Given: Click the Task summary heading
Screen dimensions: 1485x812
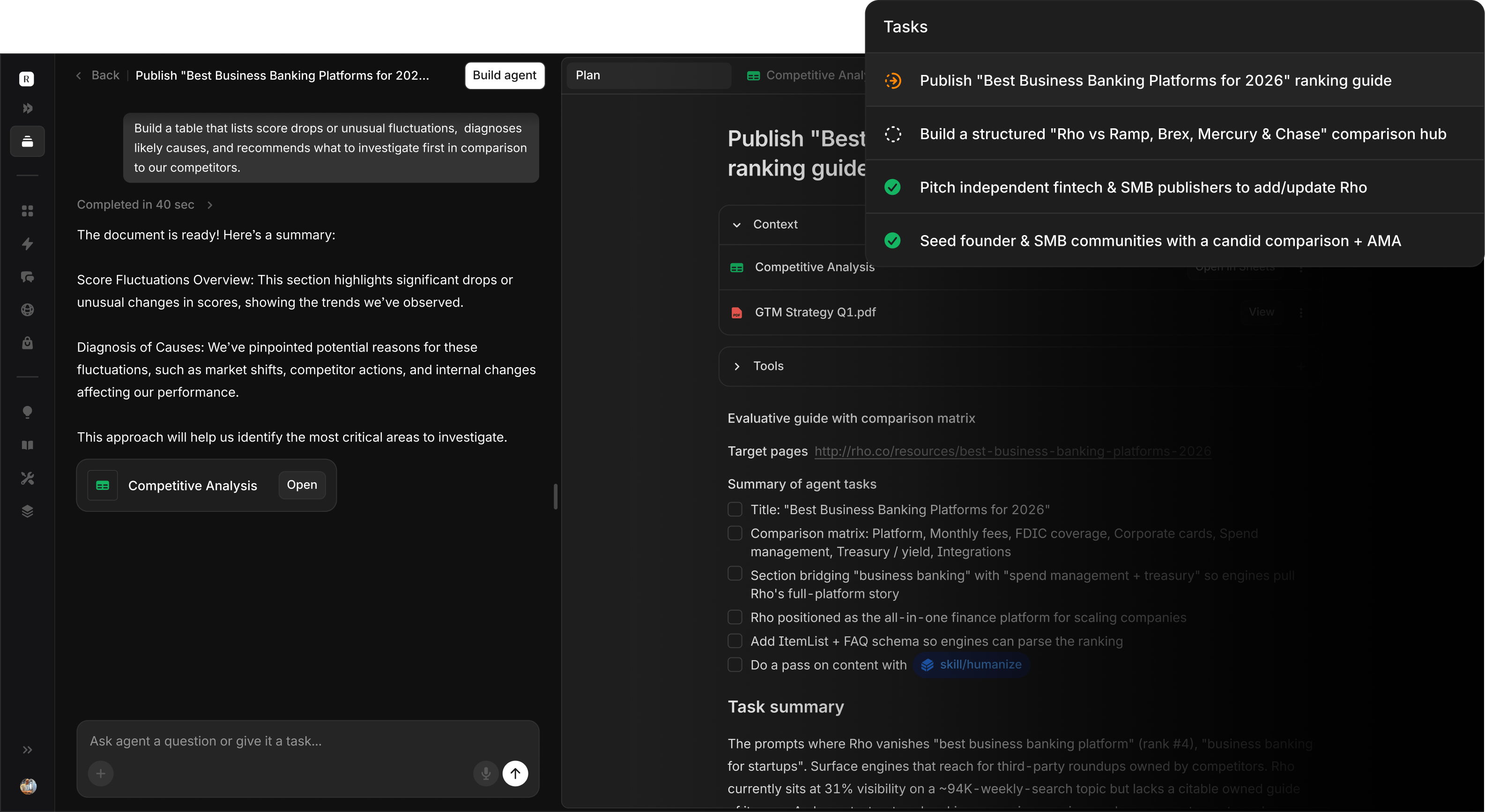Looking at the screenshot, I should click(x=786, y=707).
